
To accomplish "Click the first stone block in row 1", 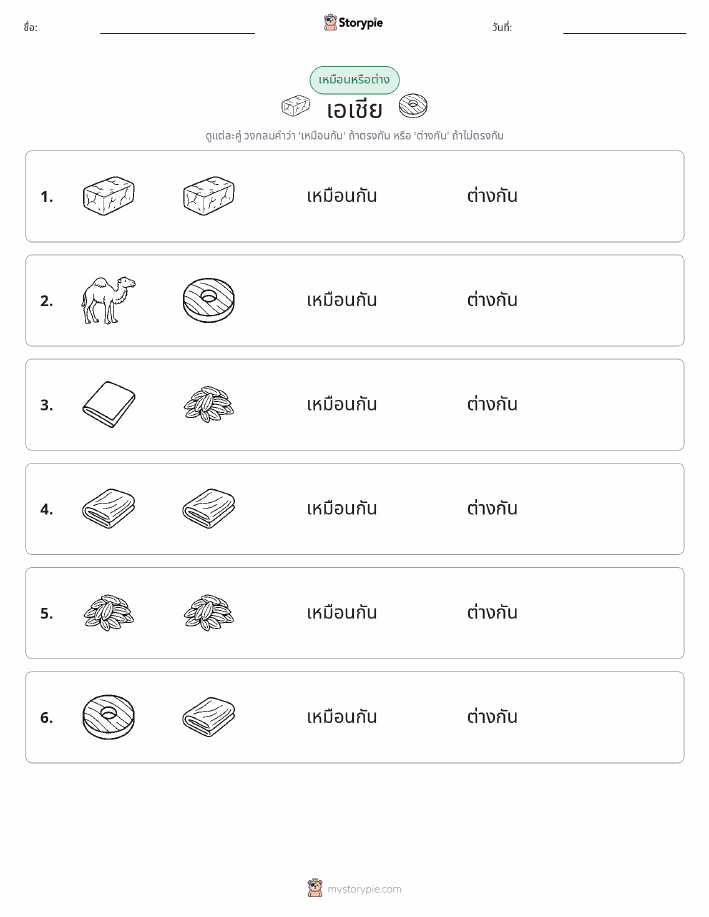I will click(x=108, y=196).
